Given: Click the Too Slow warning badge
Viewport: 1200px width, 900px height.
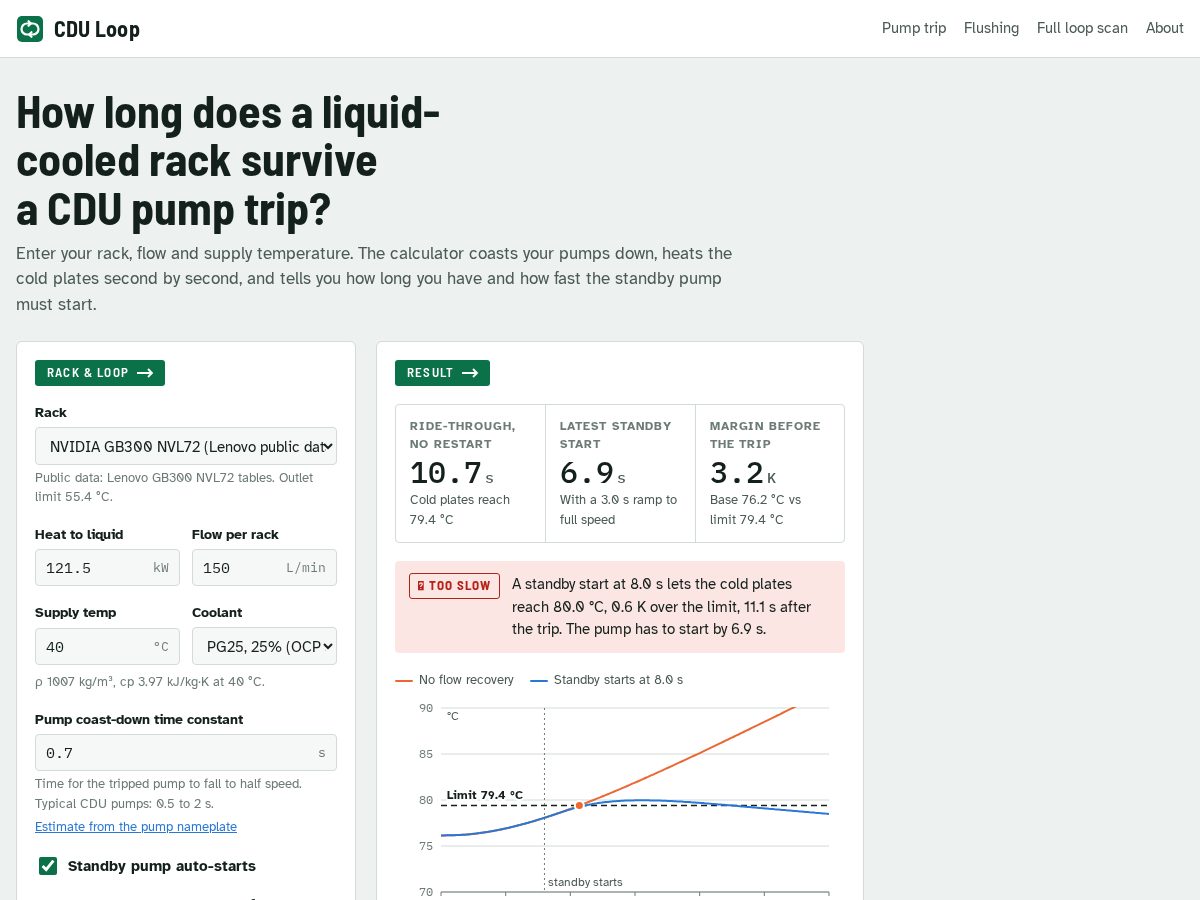Looking at the screenshot, I should pyautogui.click(x=454, y=586).
